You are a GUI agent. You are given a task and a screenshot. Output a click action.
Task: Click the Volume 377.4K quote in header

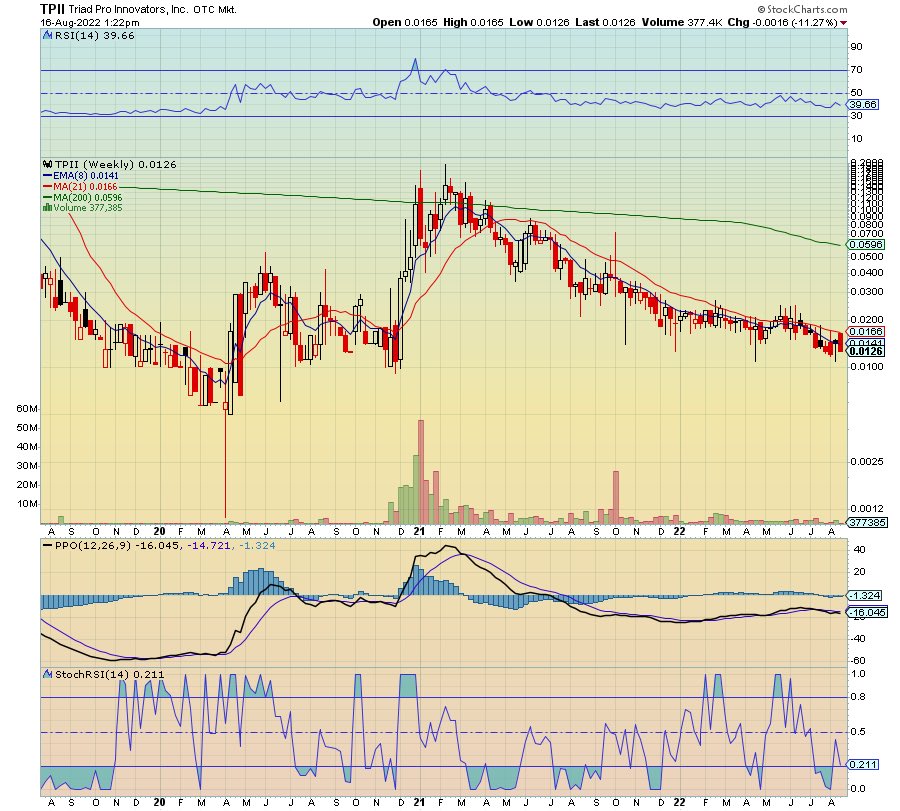pyautogui.click(x=682, y=22)
